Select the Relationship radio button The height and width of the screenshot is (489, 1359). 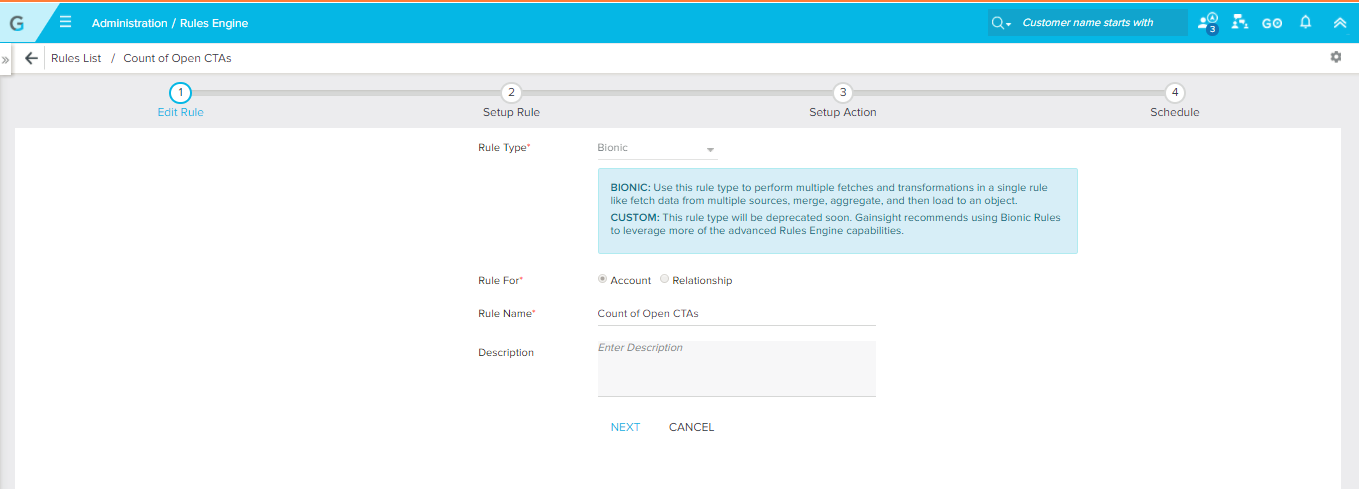(x=665, y=279)
